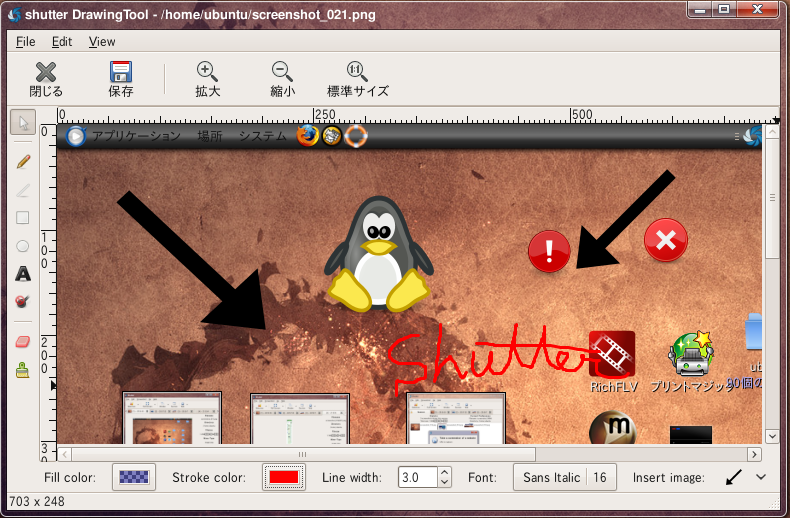Pick the rectangle drawing tool
Image resolution: width=790 pixels, height=518 pixels.
point(23,218)
